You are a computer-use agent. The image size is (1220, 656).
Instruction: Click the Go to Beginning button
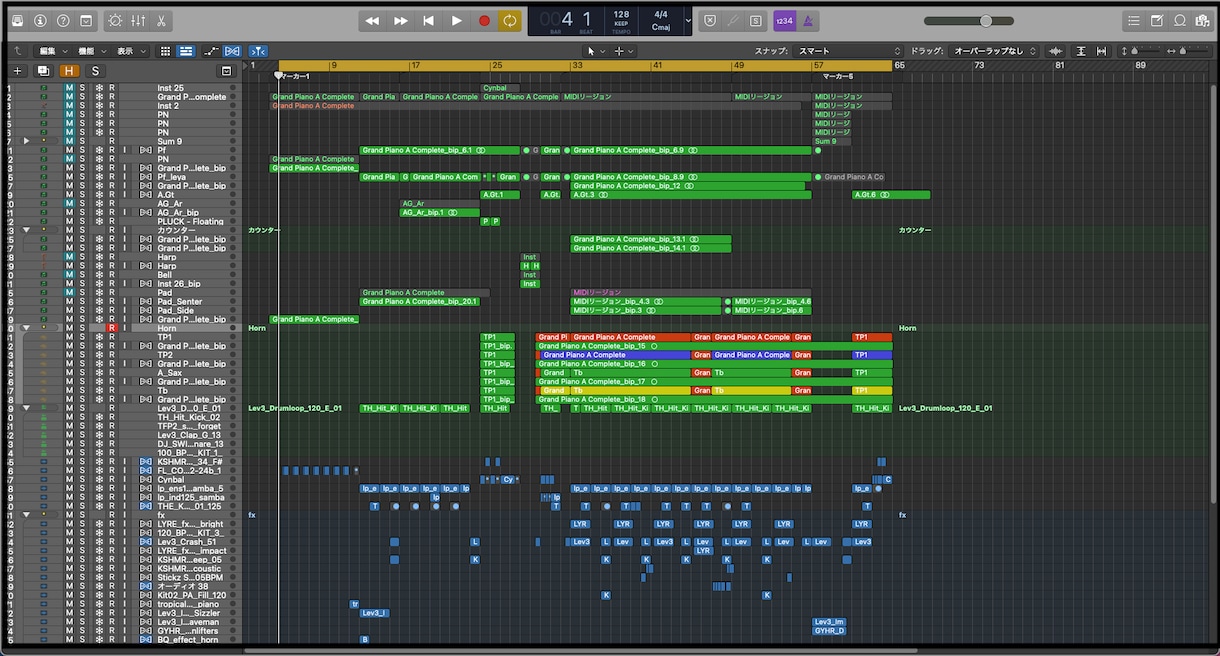pos(428,20)
